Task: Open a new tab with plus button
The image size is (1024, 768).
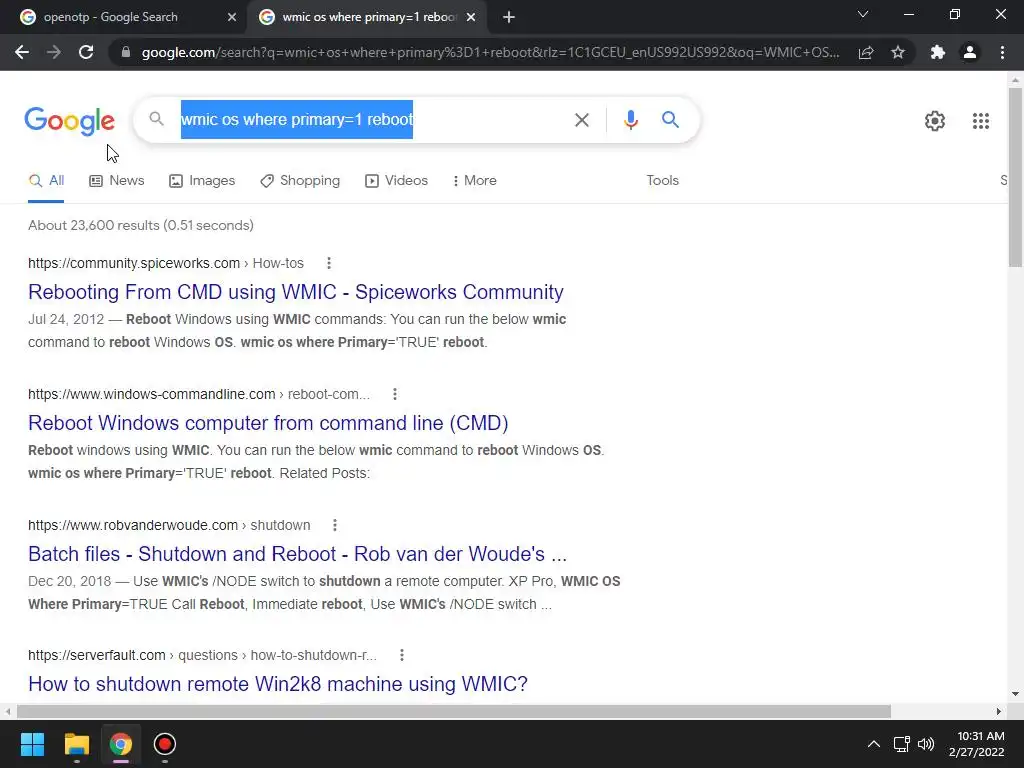Action: coord(509,17)
